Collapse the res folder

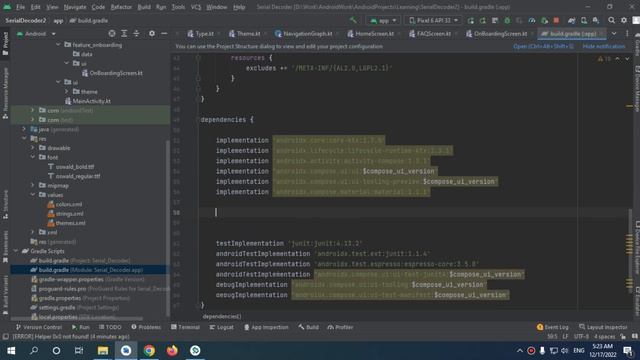pos(24,138)
